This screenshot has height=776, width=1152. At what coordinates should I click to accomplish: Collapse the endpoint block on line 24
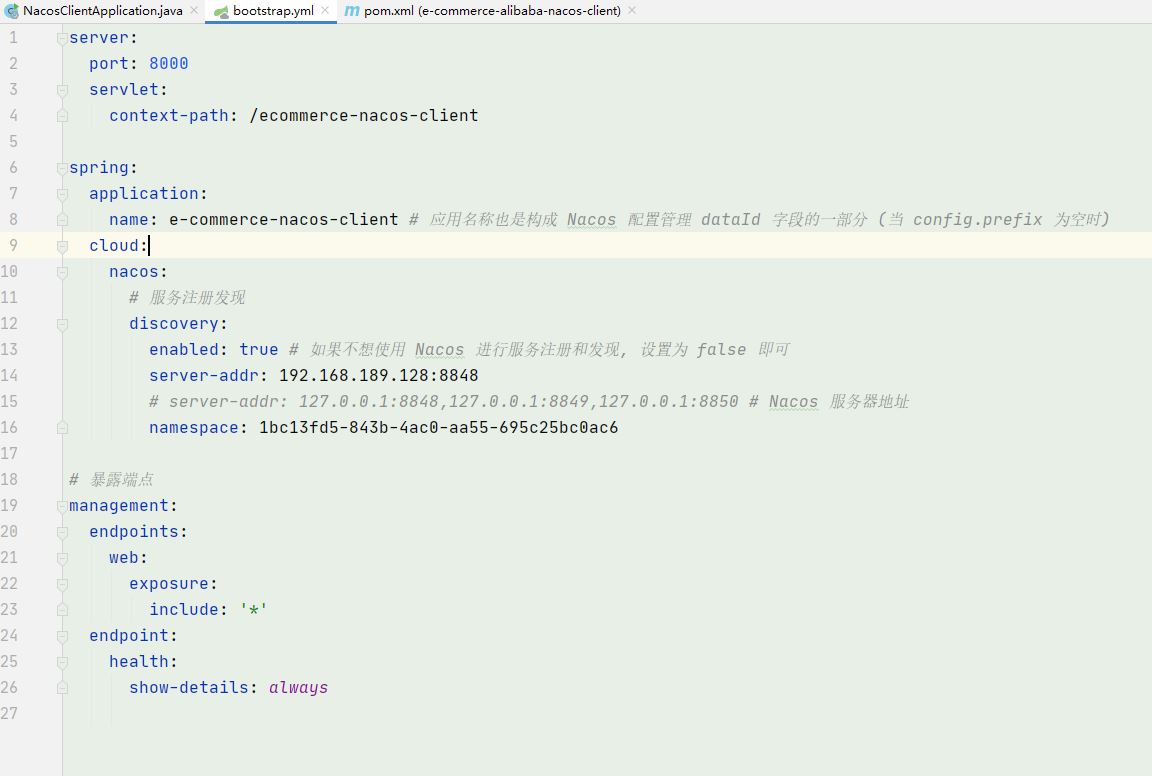coord(62,636)
